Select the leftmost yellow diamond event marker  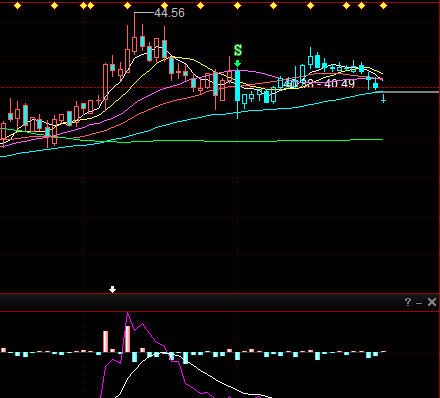(x=17, y=6)
